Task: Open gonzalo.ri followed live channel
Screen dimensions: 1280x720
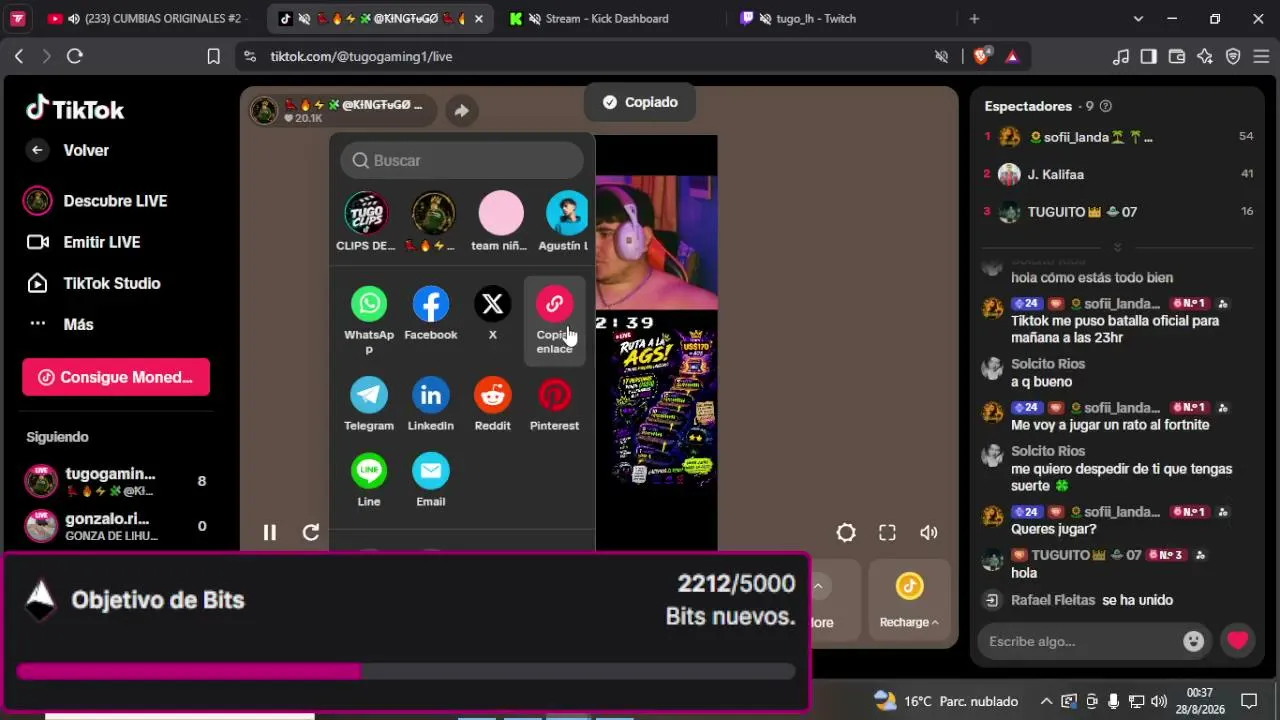Action: 116,526
